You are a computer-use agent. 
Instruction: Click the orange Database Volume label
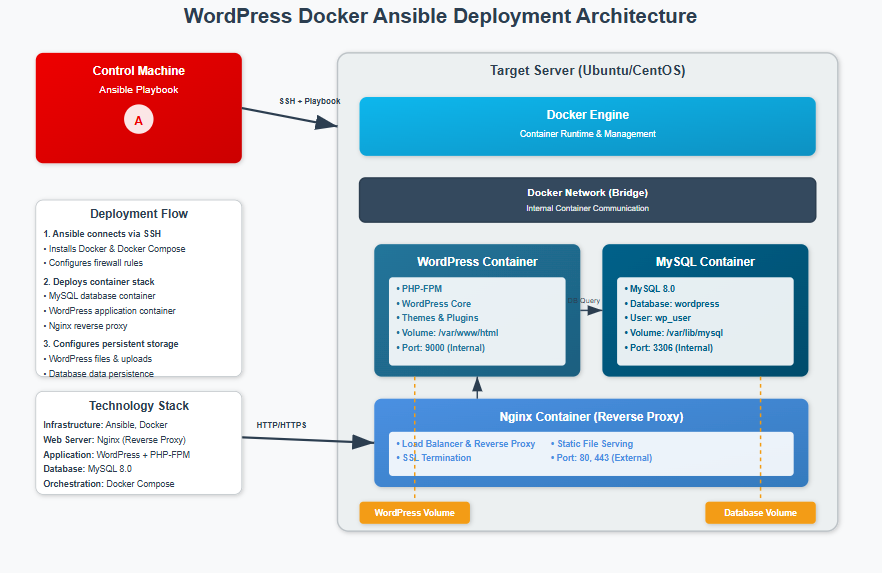pos(760,513)
